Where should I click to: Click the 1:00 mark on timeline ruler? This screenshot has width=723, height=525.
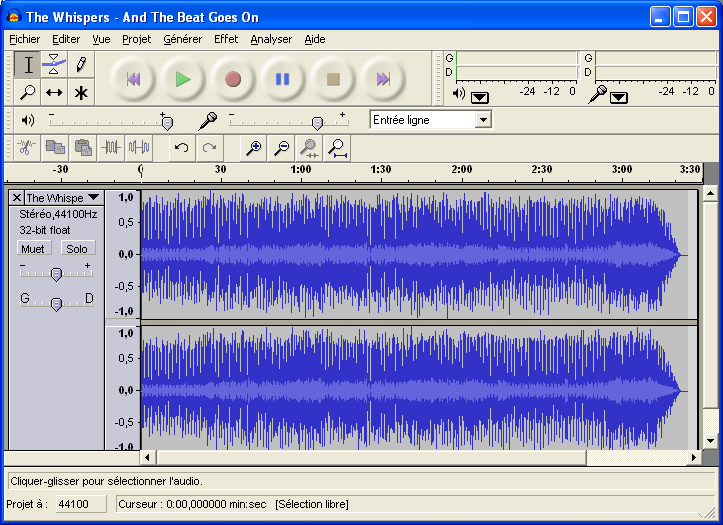click(x=301, y=169)
